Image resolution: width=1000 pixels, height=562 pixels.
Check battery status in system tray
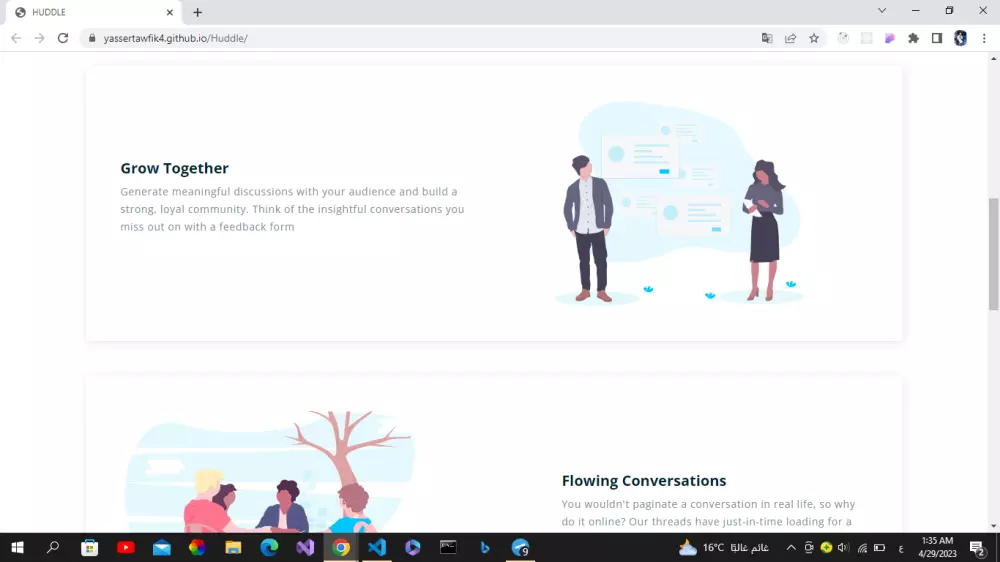879,547
